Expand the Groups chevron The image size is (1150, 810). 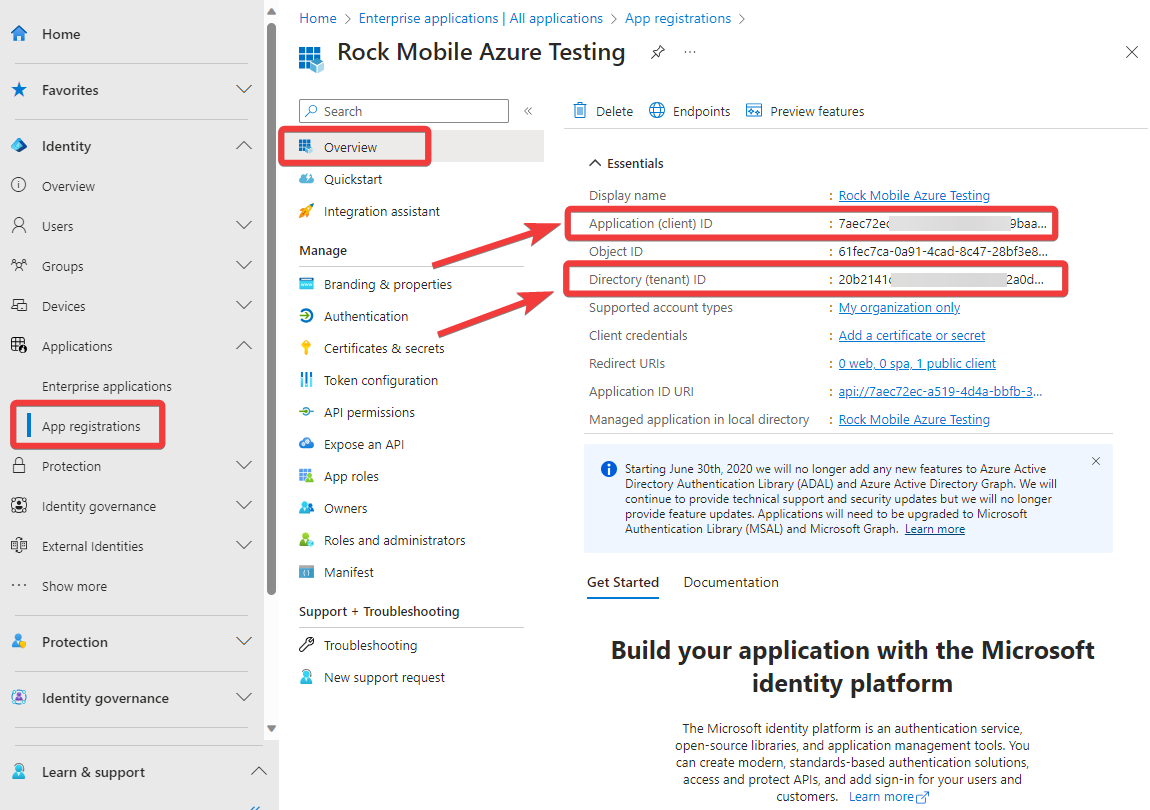pyautogui.click(x=243, y=265)
